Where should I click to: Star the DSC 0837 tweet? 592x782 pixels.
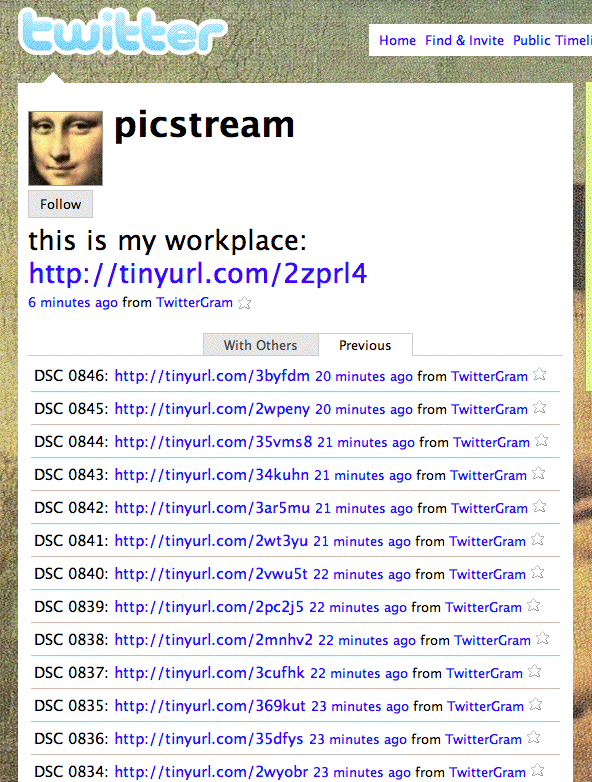point(535,672)
